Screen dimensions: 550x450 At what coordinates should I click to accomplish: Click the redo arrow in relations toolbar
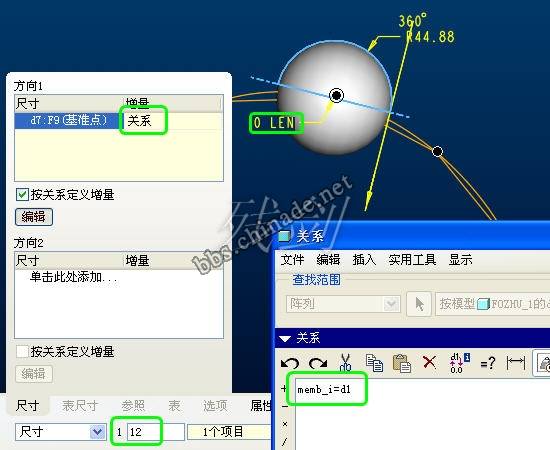pos(318,363)
